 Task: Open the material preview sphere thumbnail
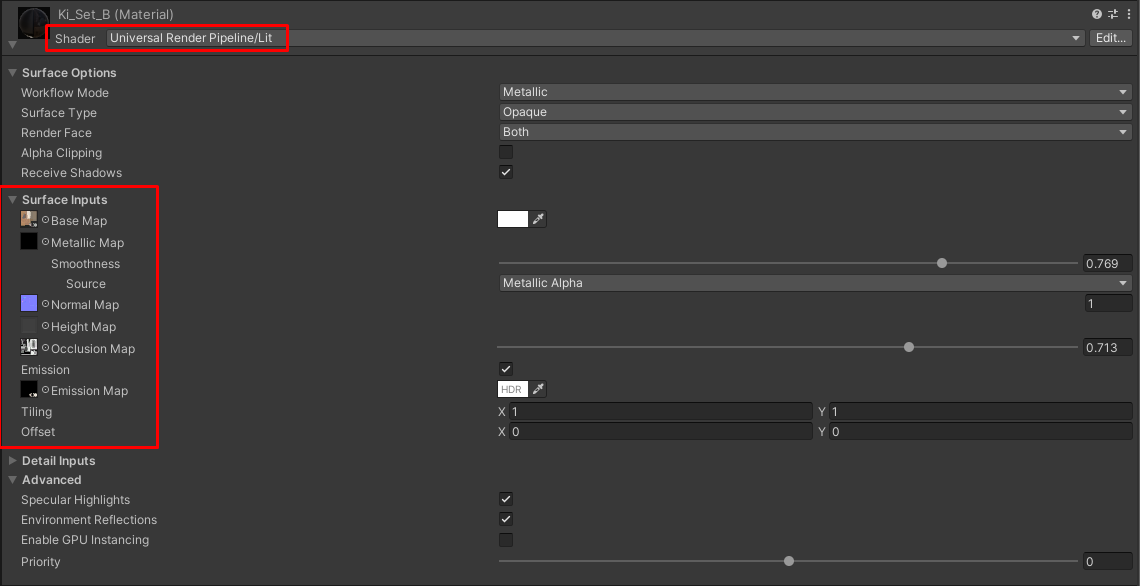[x=32, y=21]
